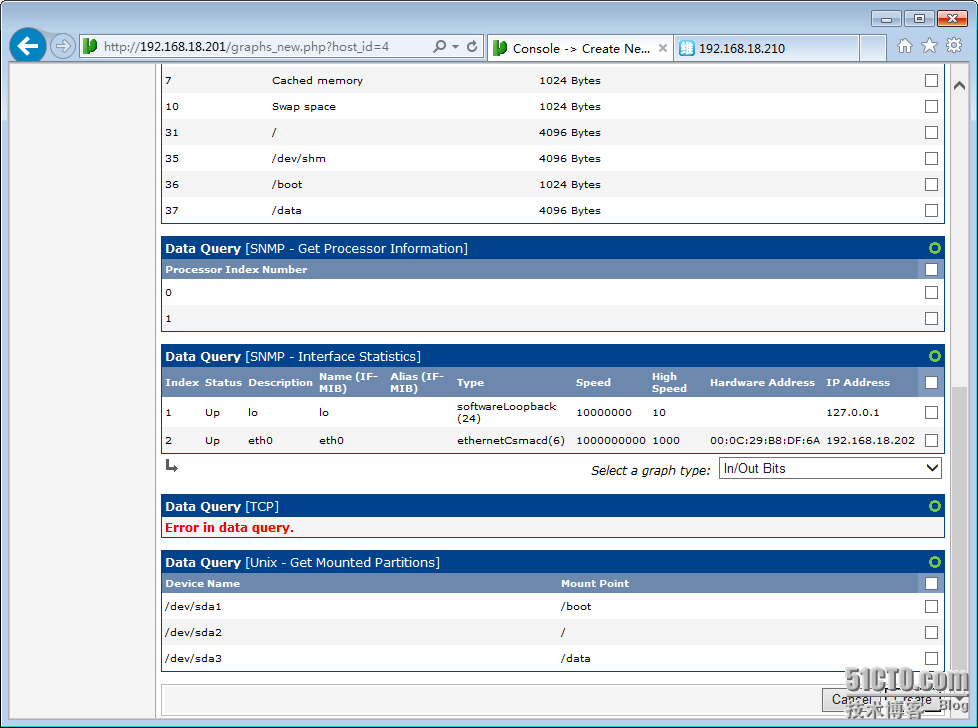Check the index 37 /data row checkbox
Image resolution: width=978 pixels, height=728 pixels.
click(931, 210)
